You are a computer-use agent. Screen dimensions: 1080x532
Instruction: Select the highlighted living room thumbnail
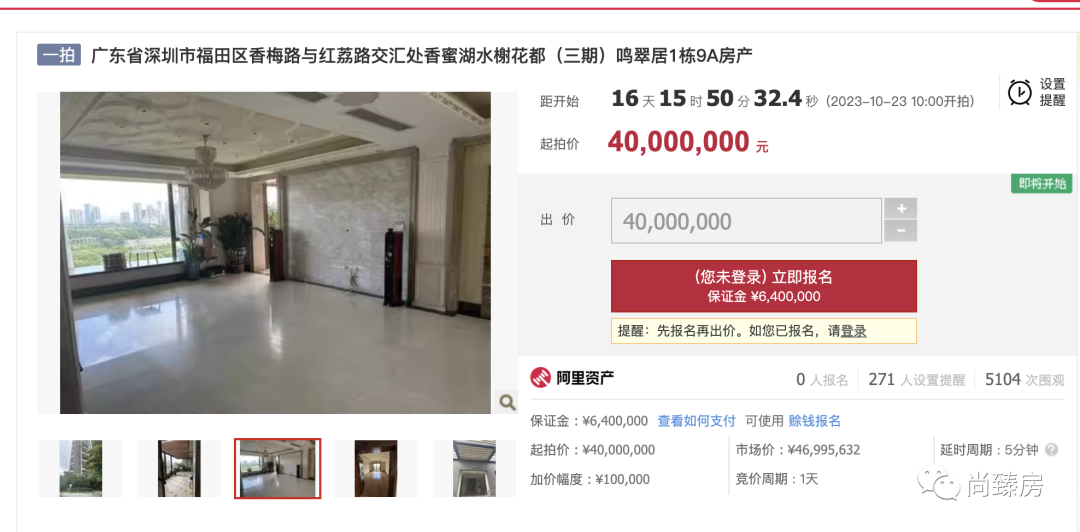(x=278, y=469)
